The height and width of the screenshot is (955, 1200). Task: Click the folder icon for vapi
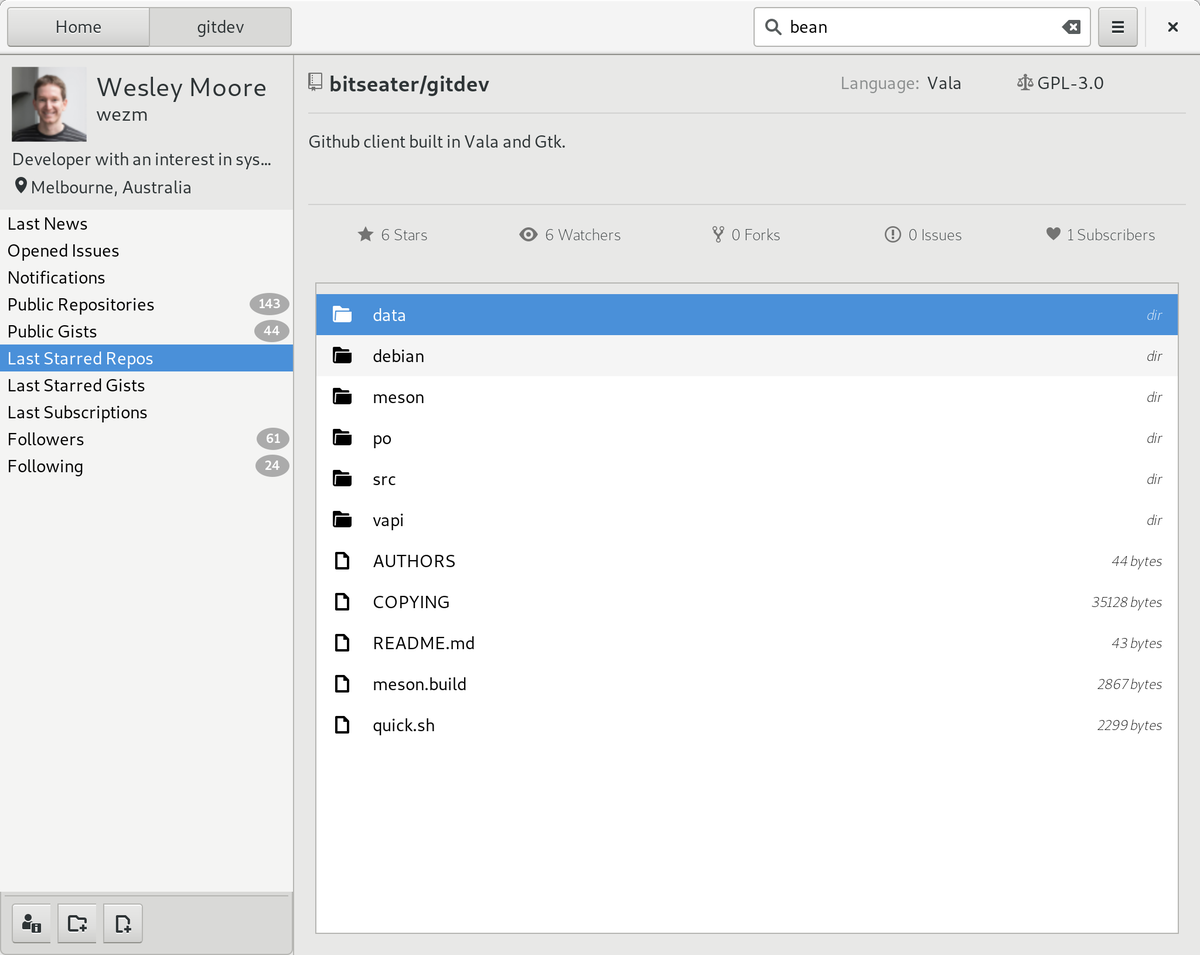[x=342, y=520]
